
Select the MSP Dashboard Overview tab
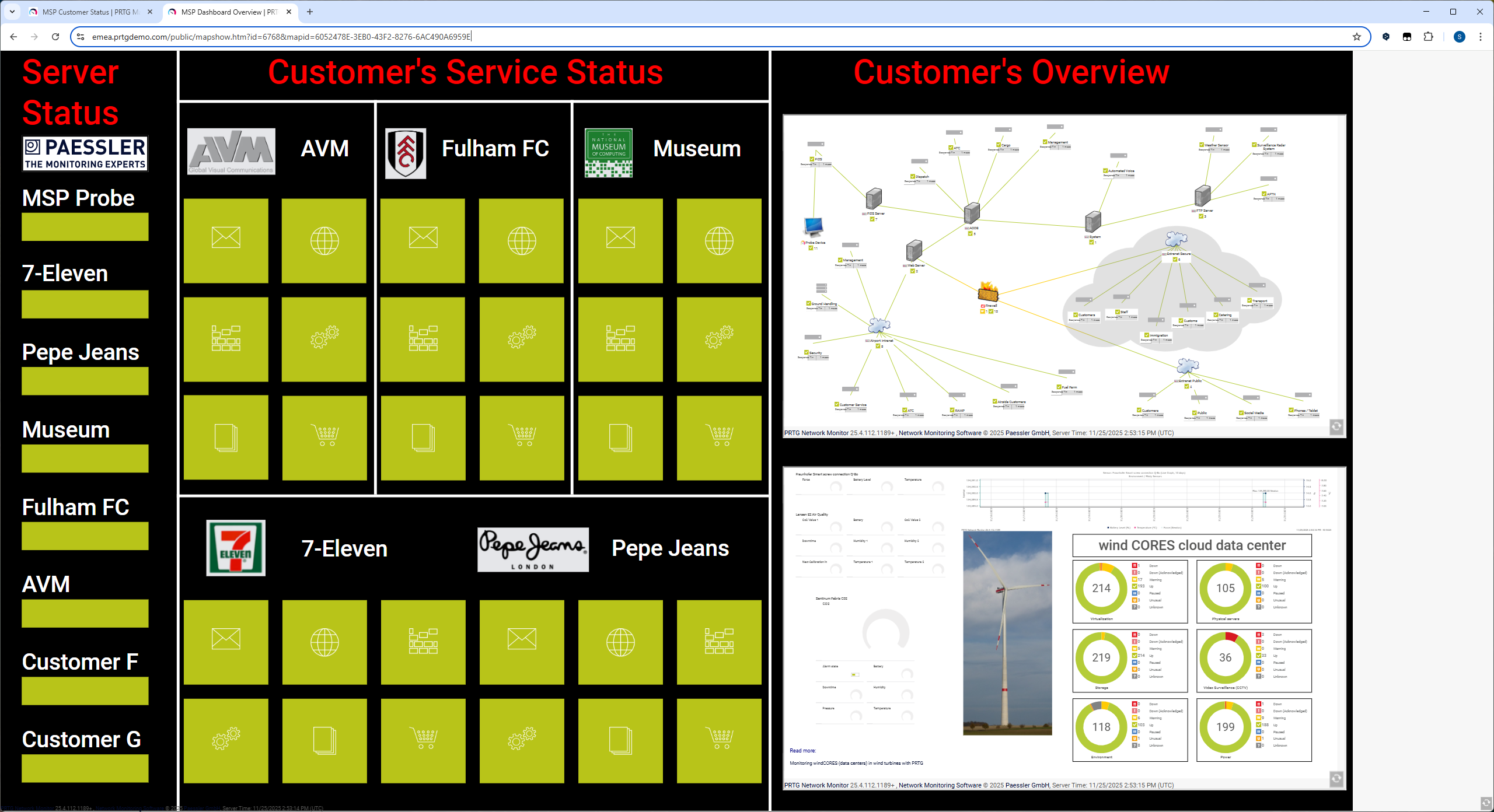[x=225, y=12]
